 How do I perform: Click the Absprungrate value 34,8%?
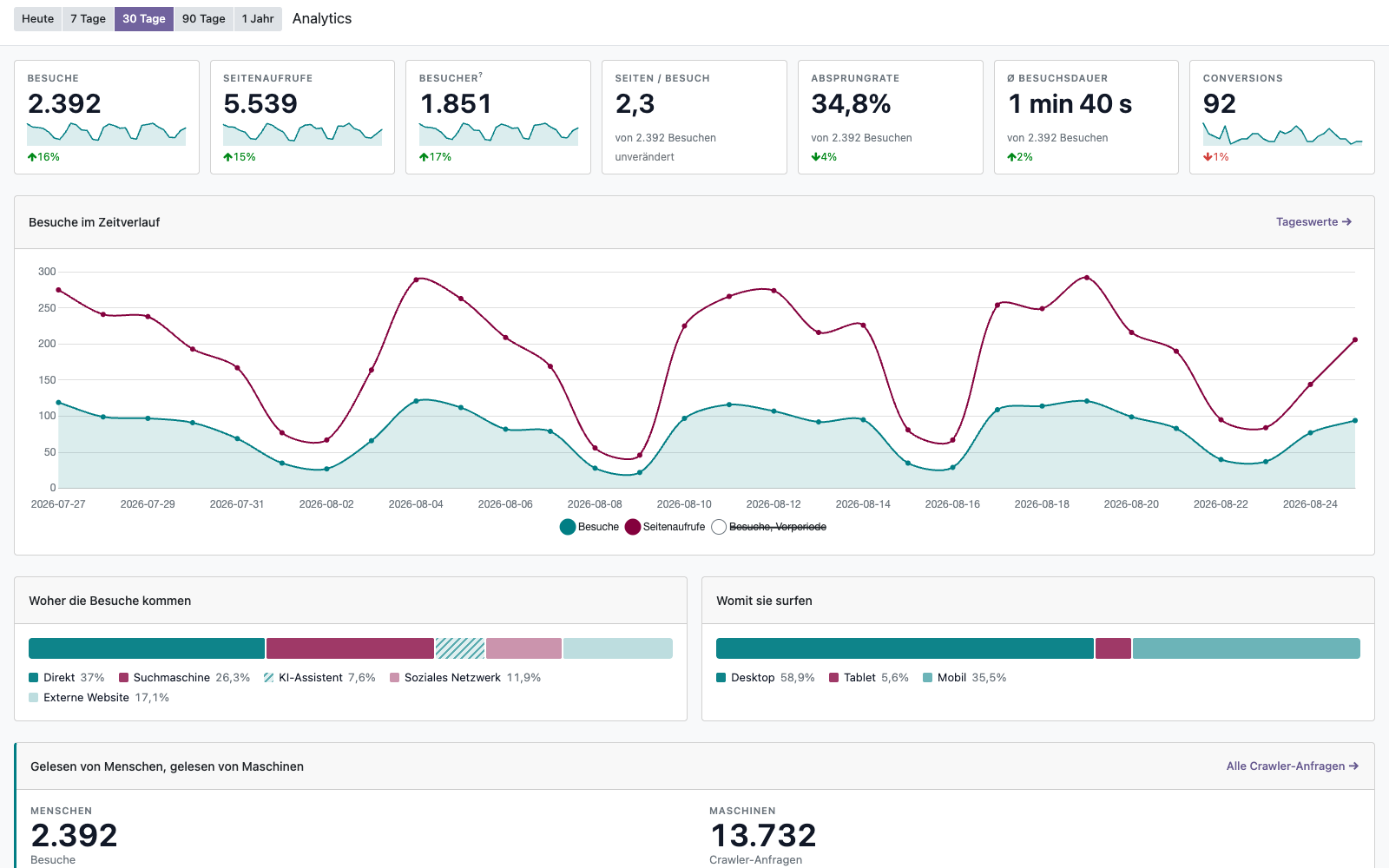[x=851, y=104]
